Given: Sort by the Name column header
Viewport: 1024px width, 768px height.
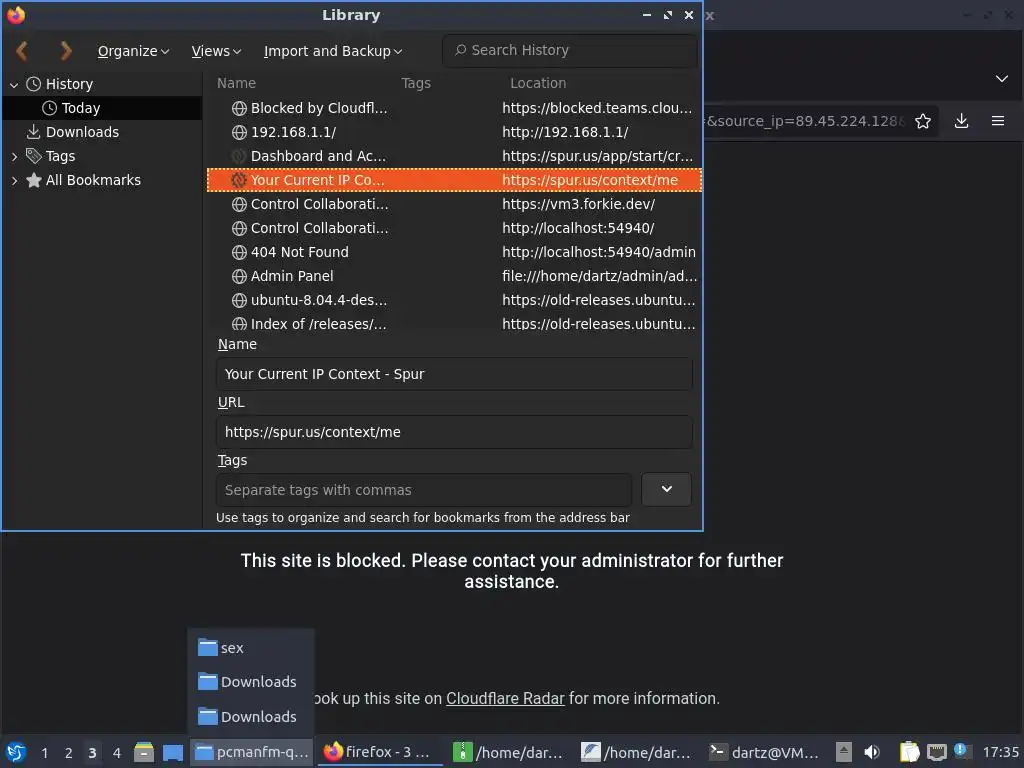Looking at the screenshot, I should 236,83.
